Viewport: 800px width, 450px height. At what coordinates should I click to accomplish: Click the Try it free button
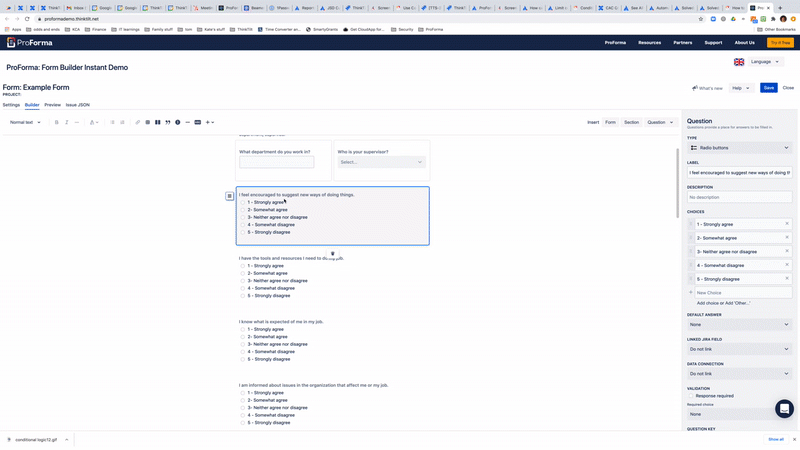pyautogui.click(x=780, y=43)
